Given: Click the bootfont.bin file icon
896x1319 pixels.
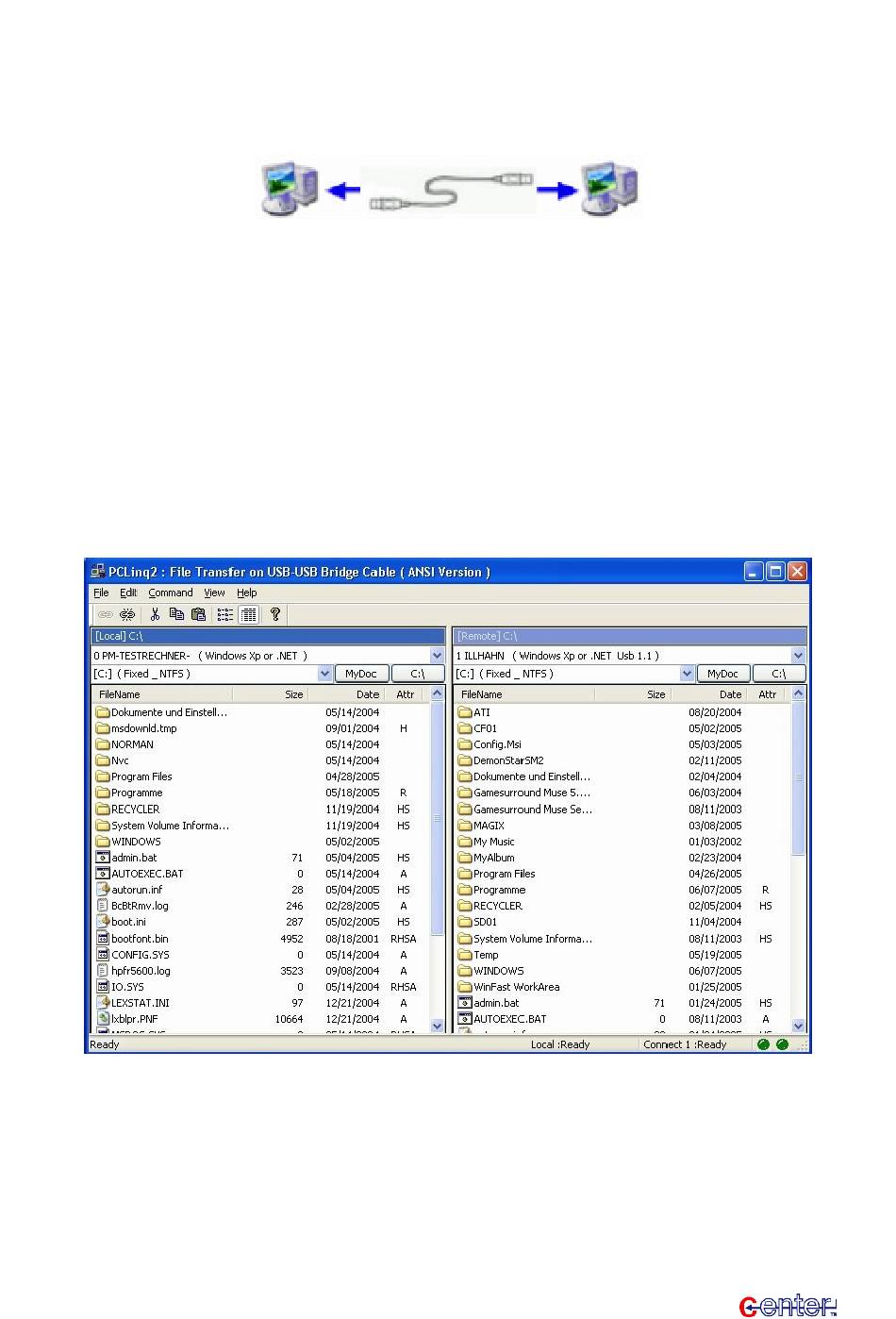Looking at the screenshot, I should coord(103,939).
